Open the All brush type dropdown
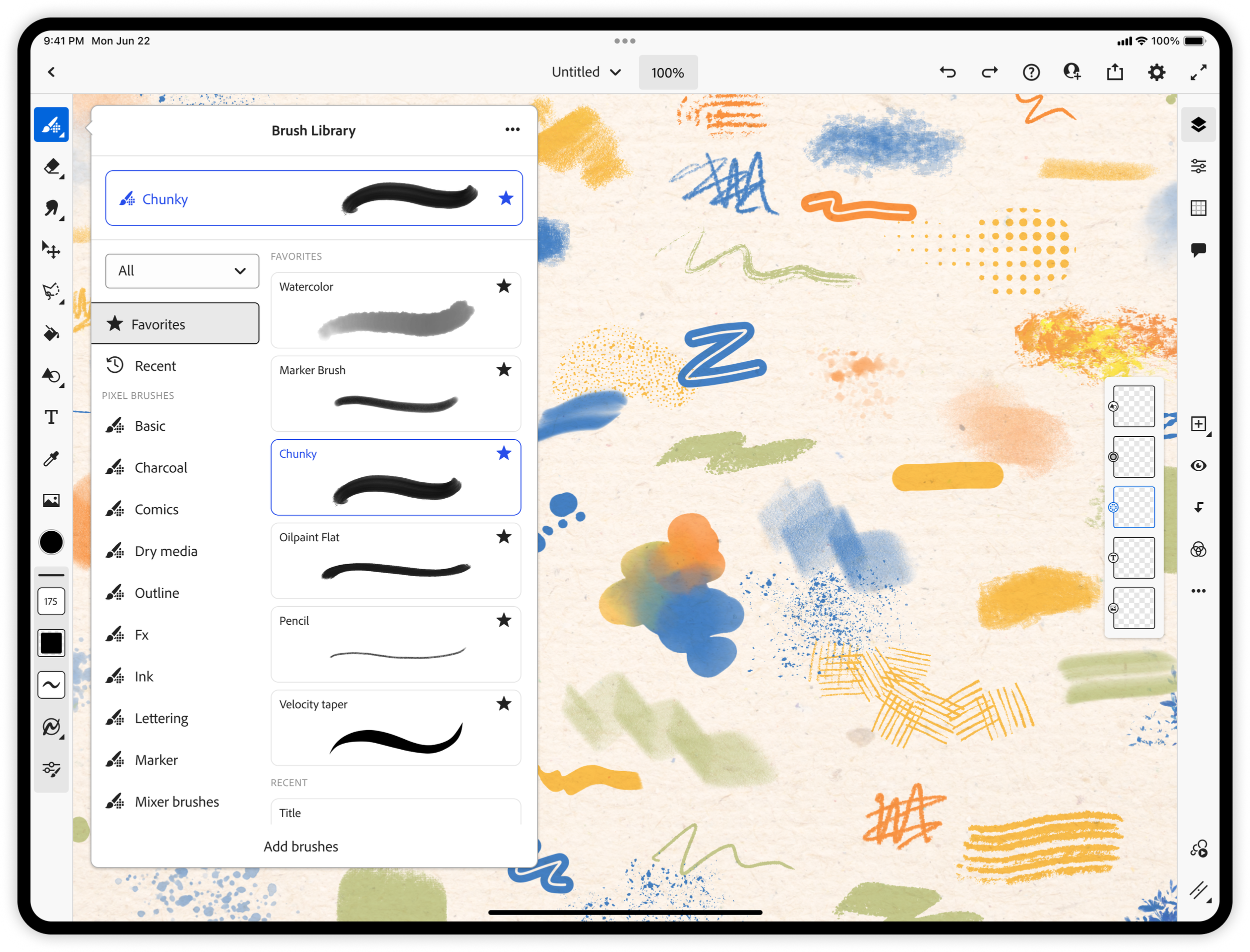The height and width of the screenshot is (952, 1250). pyautogui.click(x=182, y=271)
